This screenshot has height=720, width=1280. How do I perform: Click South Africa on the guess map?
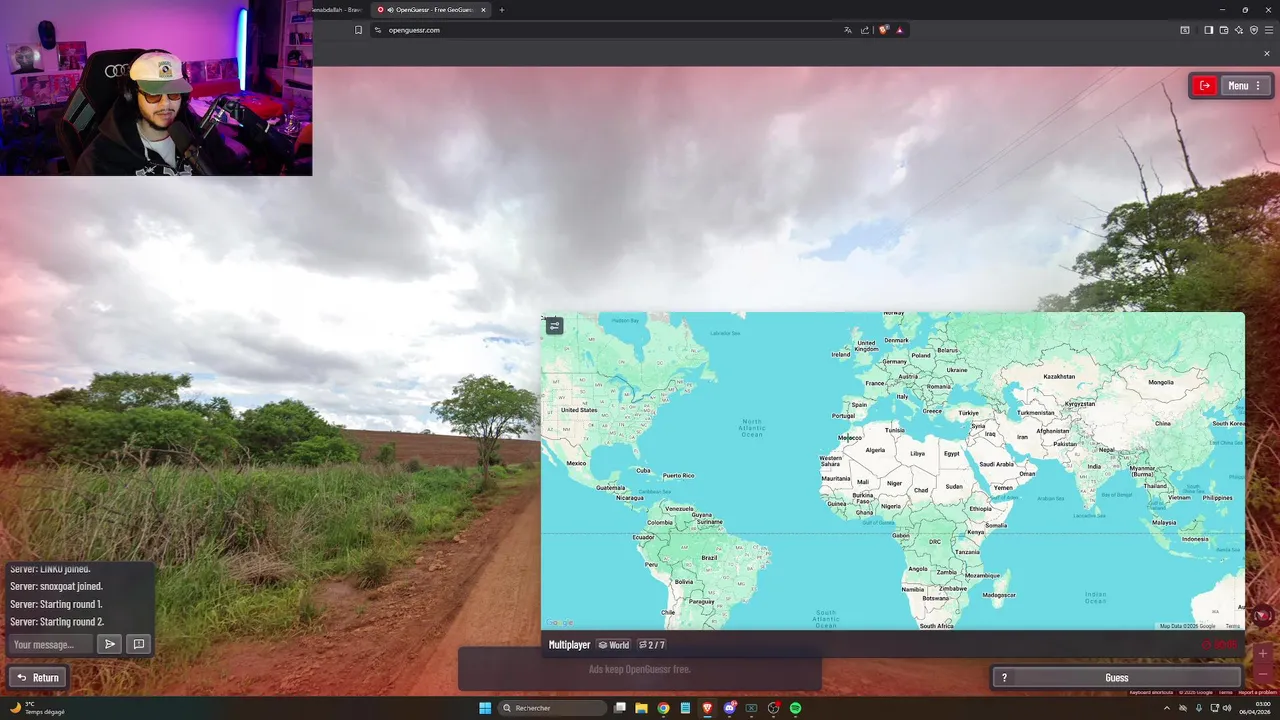click(936, 626)
